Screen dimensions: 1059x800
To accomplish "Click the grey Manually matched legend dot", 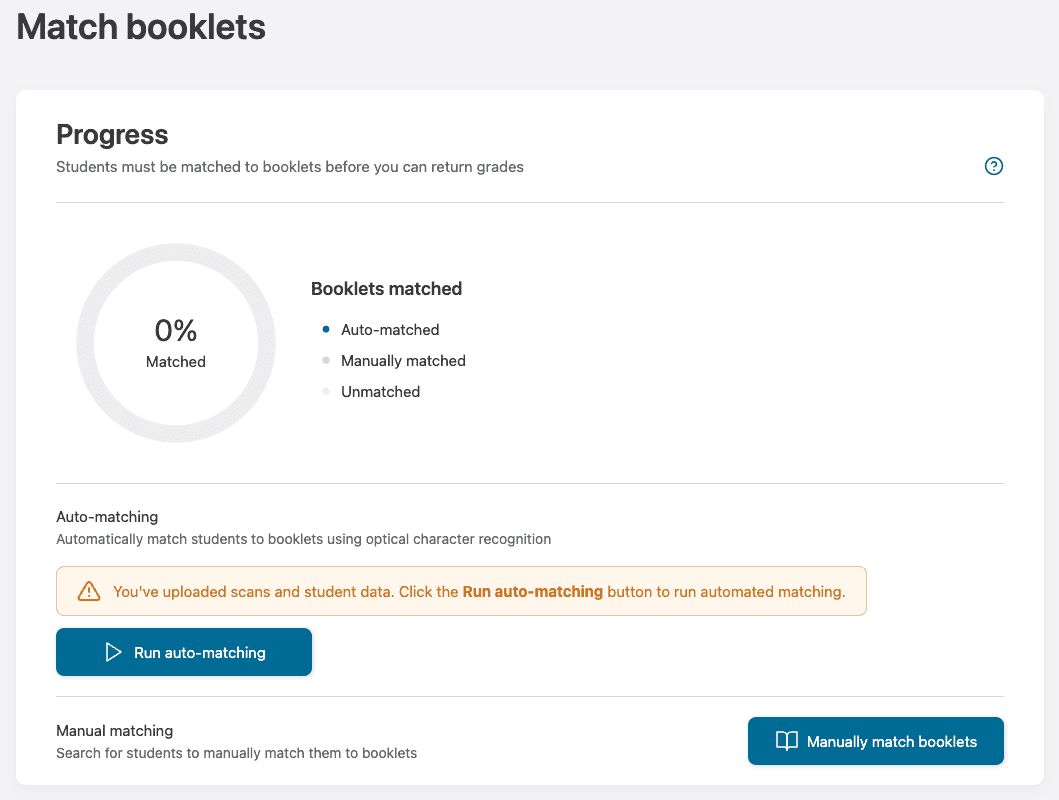I will pyautogui.click(x=326, y=360).
